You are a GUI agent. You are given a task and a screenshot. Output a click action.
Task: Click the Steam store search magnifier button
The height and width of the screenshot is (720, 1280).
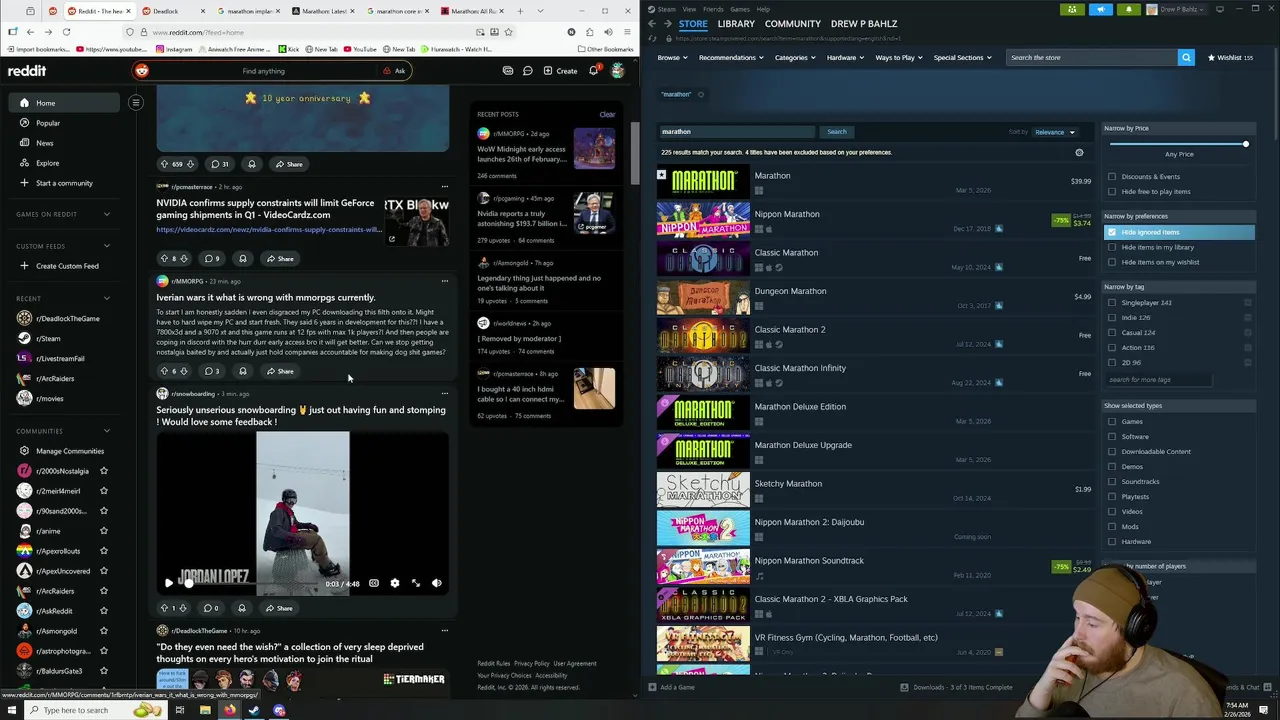coord(1186,57)
